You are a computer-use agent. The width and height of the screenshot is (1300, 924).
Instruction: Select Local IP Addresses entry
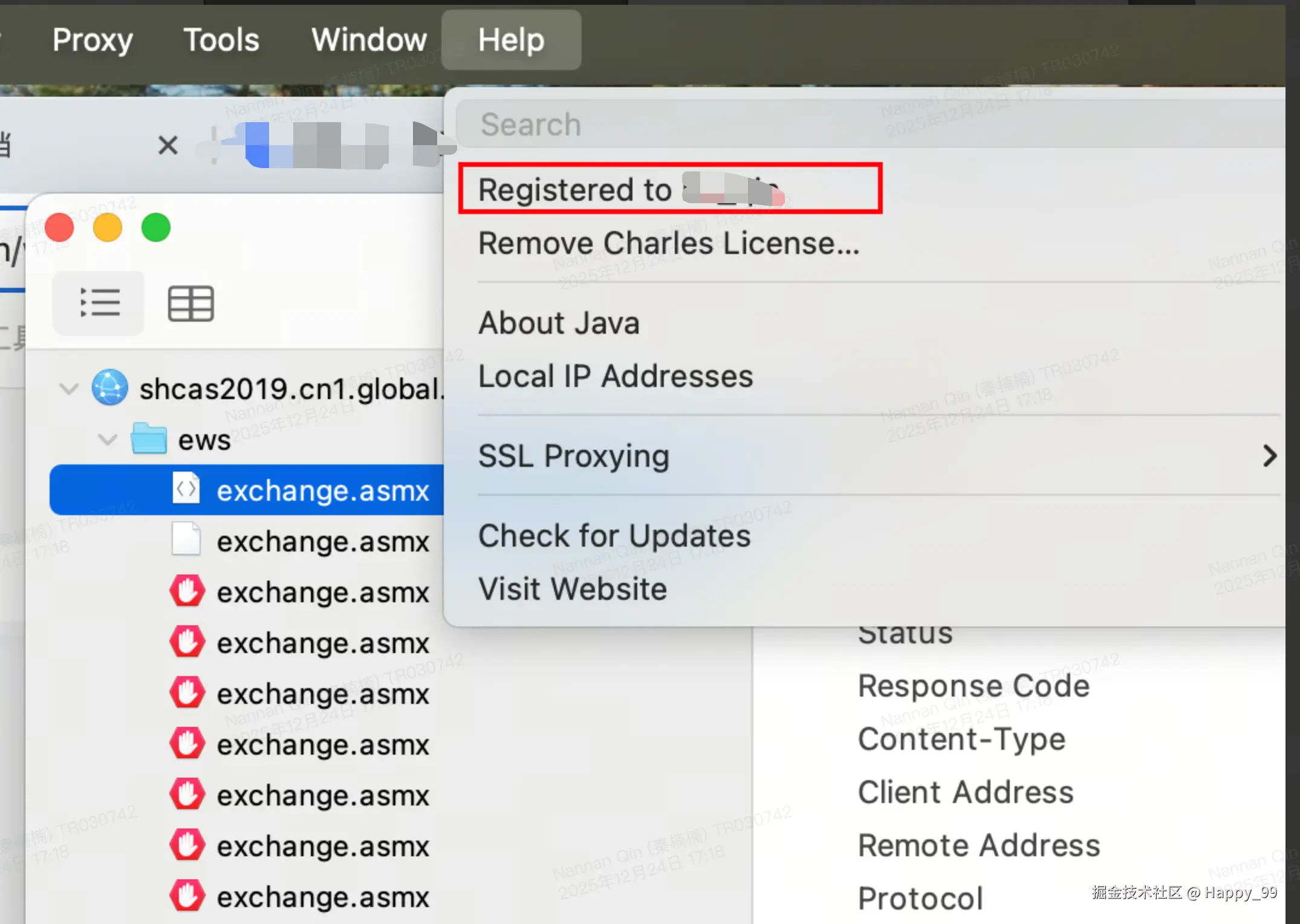(x=615, y=376)
